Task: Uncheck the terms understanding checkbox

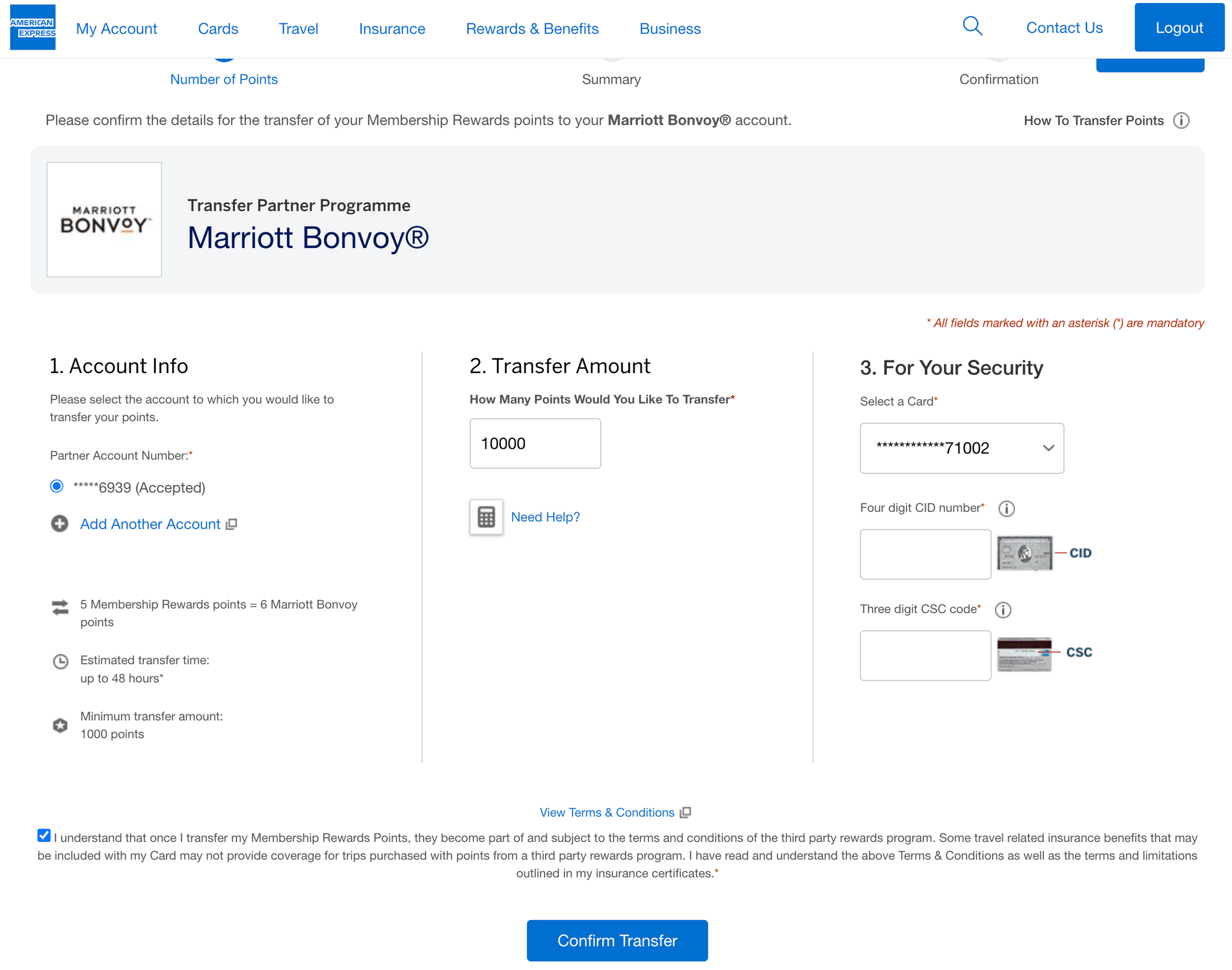Action: (x=44, y=835)
